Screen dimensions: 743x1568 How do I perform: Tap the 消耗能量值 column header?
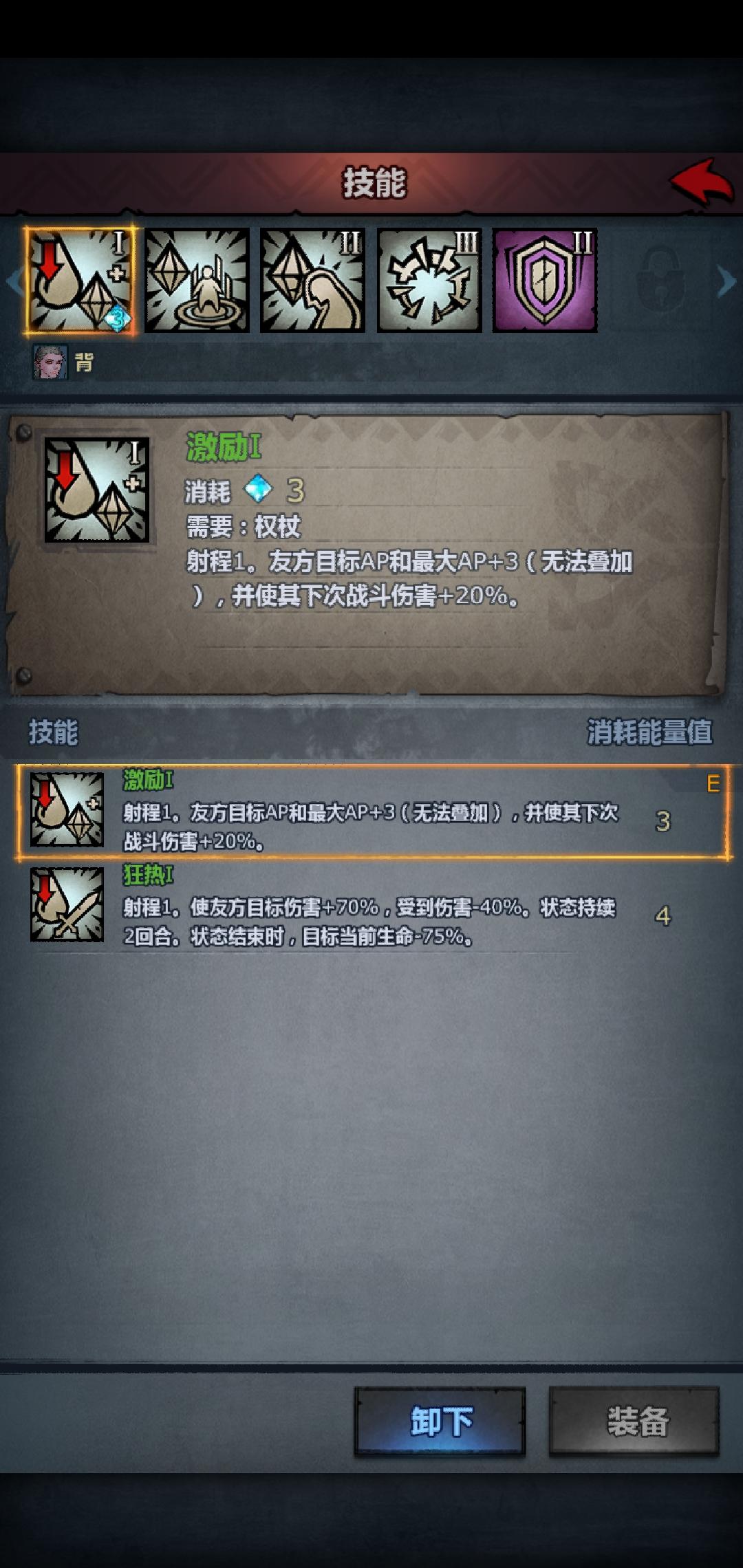coord(649,732)
